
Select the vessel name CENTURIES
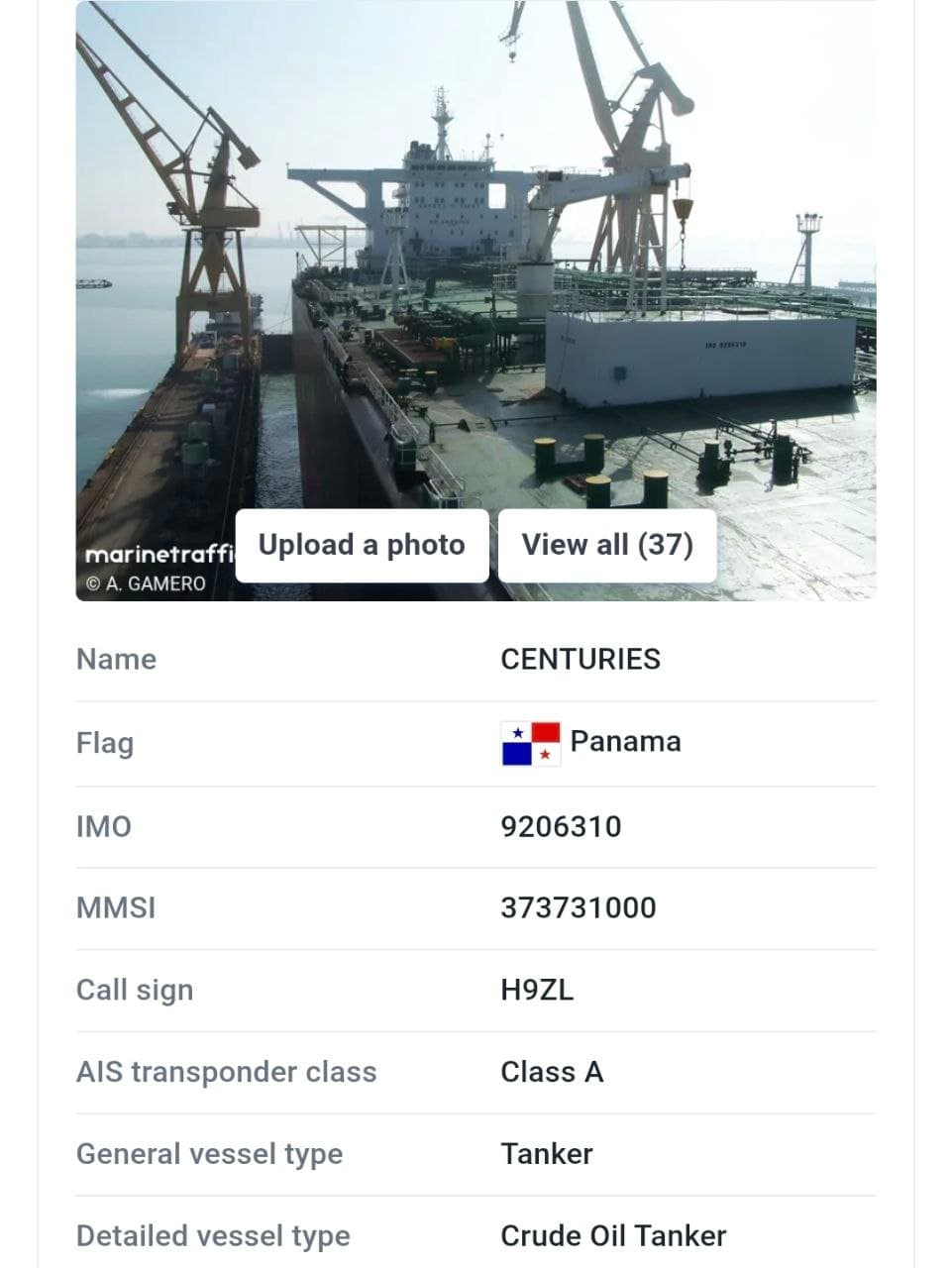[x=580, y=659]
